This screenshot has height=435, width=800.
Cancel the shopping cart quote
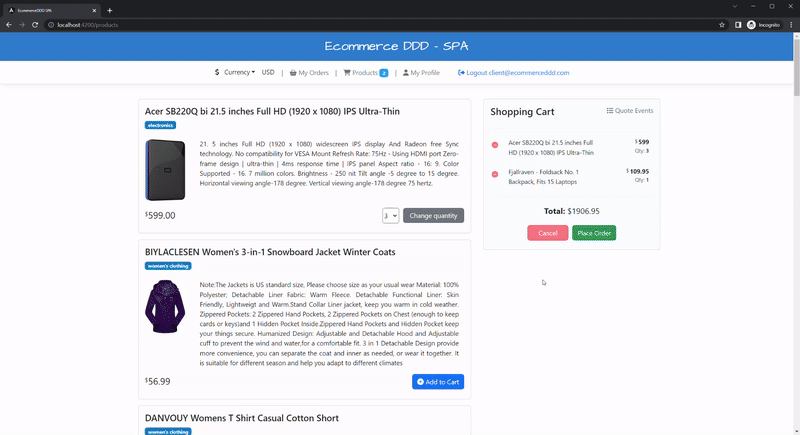pyautogui.click(x=547, y=233)
